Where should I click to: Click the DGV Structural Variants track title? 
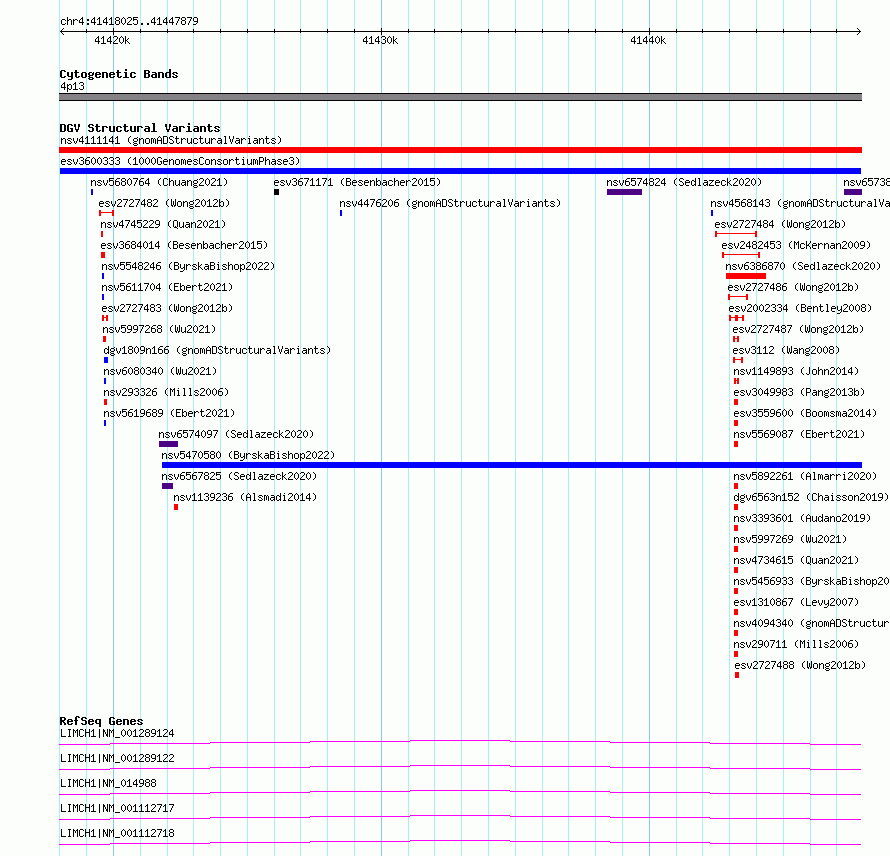coord(140,128)
